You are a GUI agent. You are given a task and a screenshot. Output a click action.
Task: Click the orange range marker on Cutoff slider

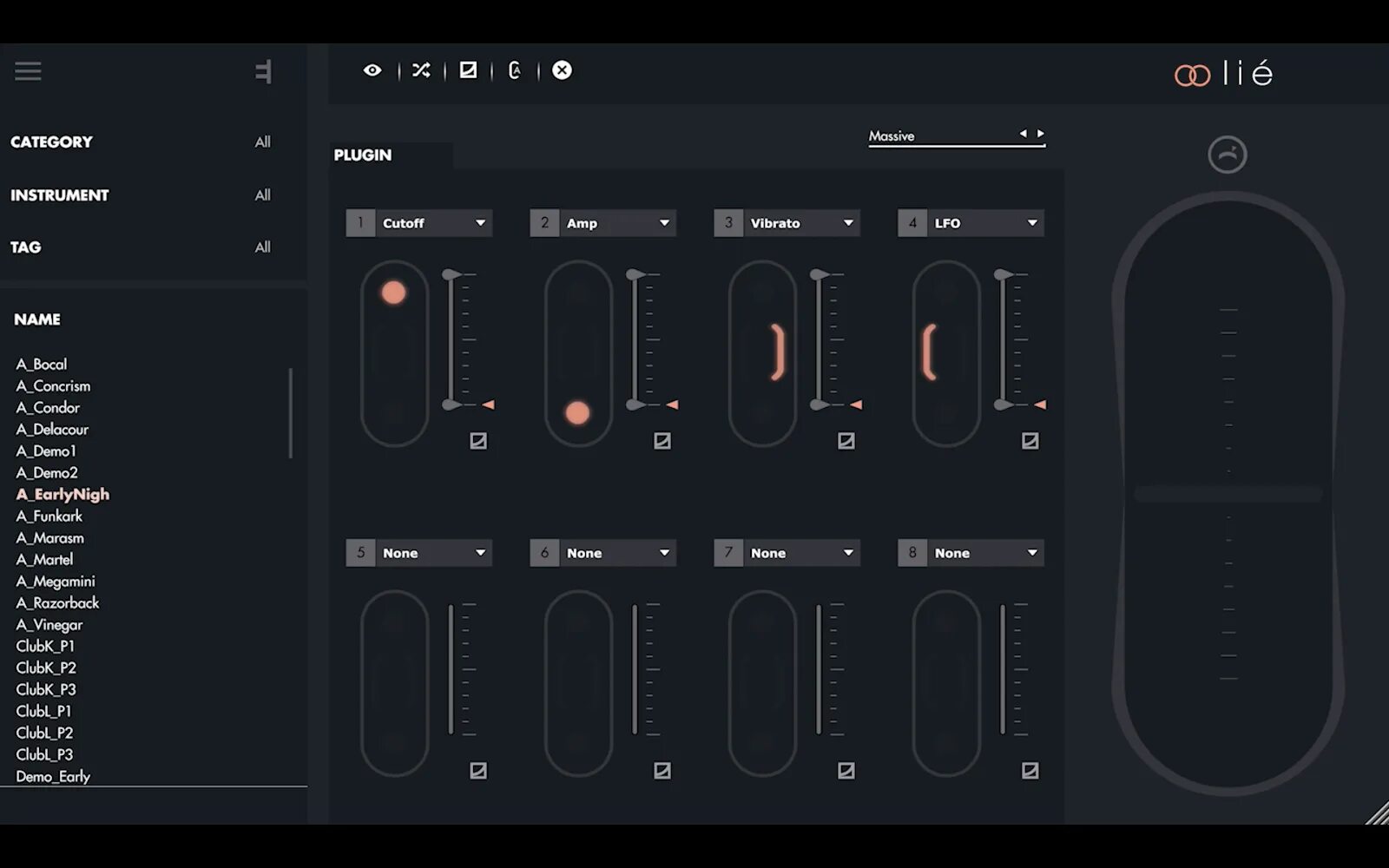pos(489,405)
